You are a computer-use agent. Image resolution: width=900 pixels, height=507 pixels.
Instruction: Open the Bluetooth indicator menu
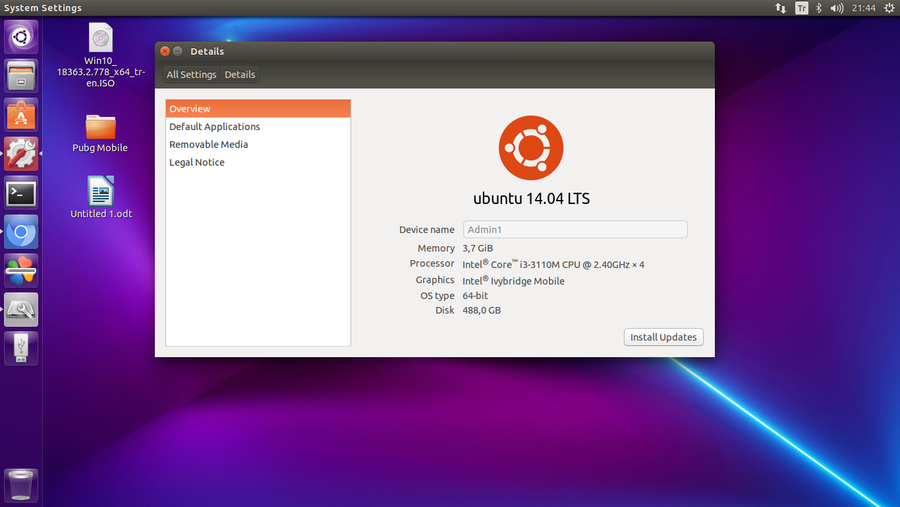819,8
